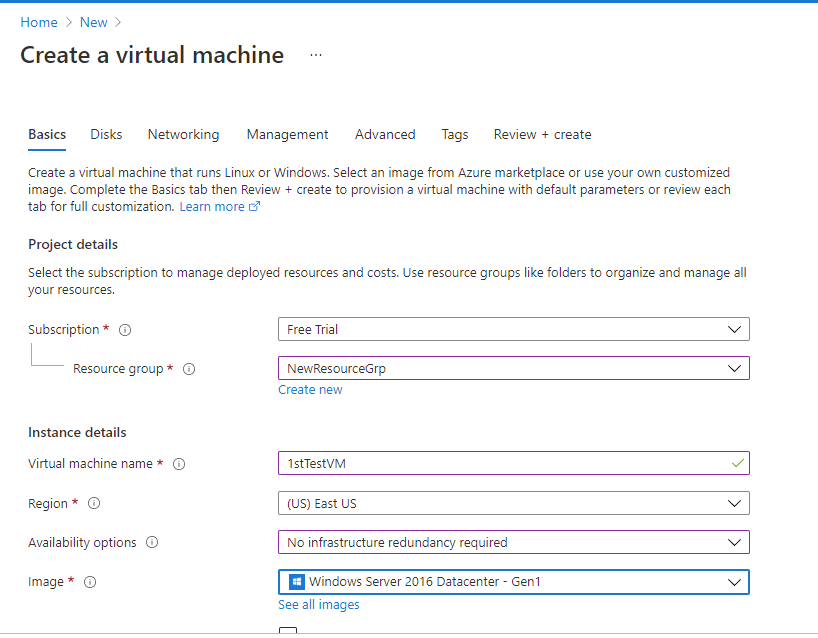
Task: Open the Tags tab
Action: [x=455, y=135]
